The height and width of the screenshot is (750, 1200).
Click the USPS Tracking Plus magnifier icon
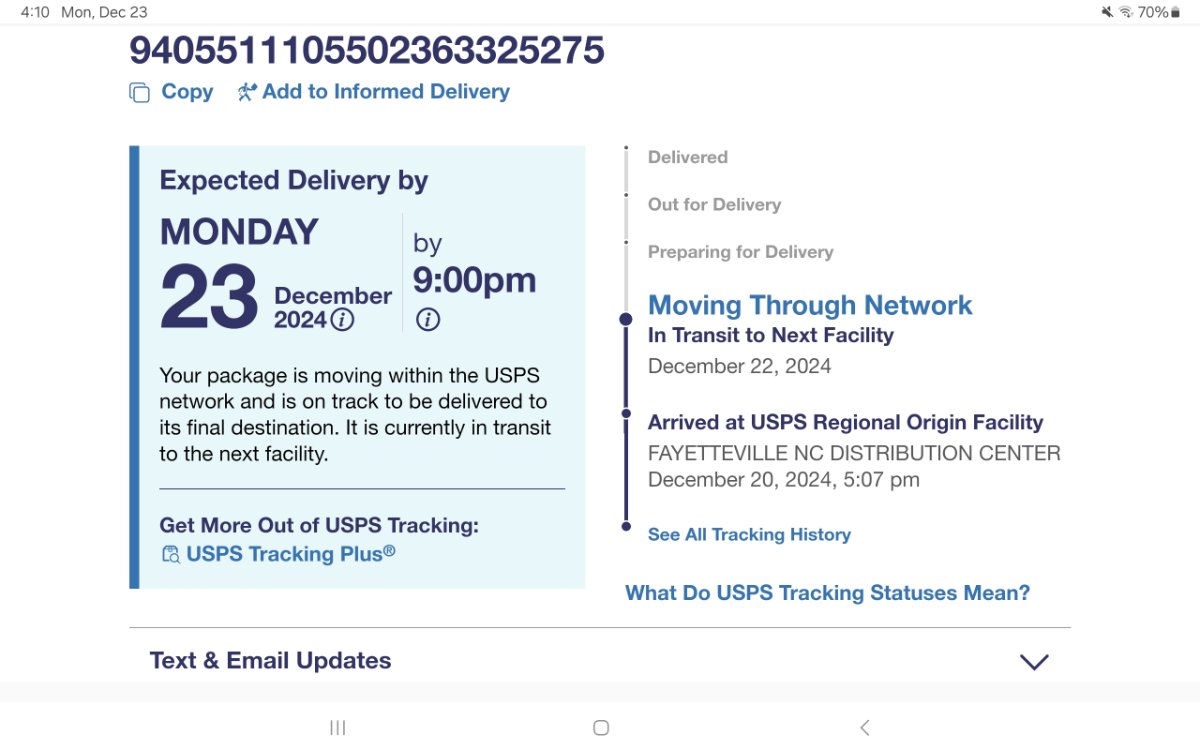click(170, 554)
